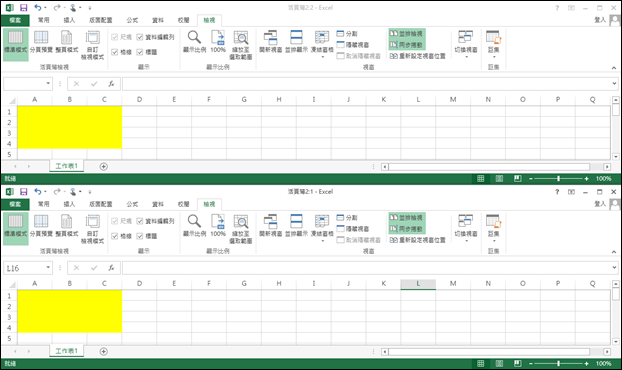The height and width of the screenshot is (370, 622).
Task: Click Macros icon in top window
Action: coord(493,38)
